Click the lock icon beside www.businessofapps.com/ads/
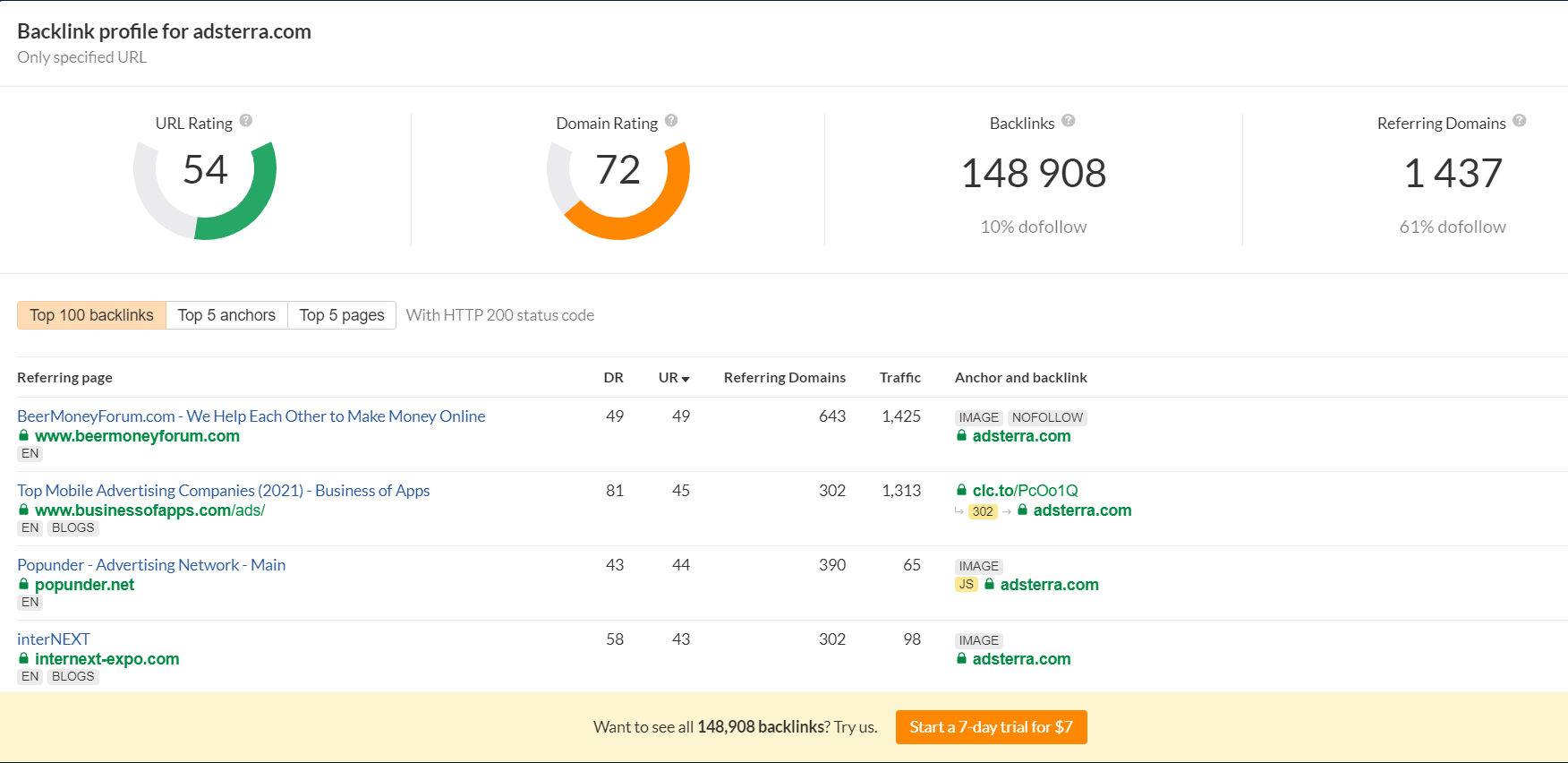 (x=24, y=510)
